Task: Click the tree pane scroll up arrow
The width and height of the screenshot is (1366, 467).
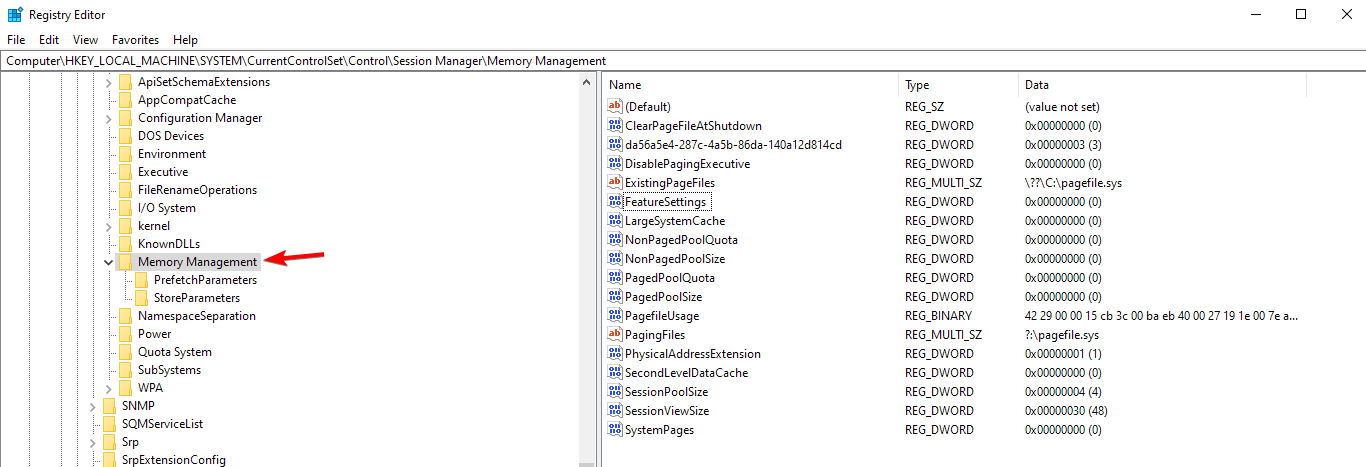Action: pyautogui.click(x=587, y=81)
